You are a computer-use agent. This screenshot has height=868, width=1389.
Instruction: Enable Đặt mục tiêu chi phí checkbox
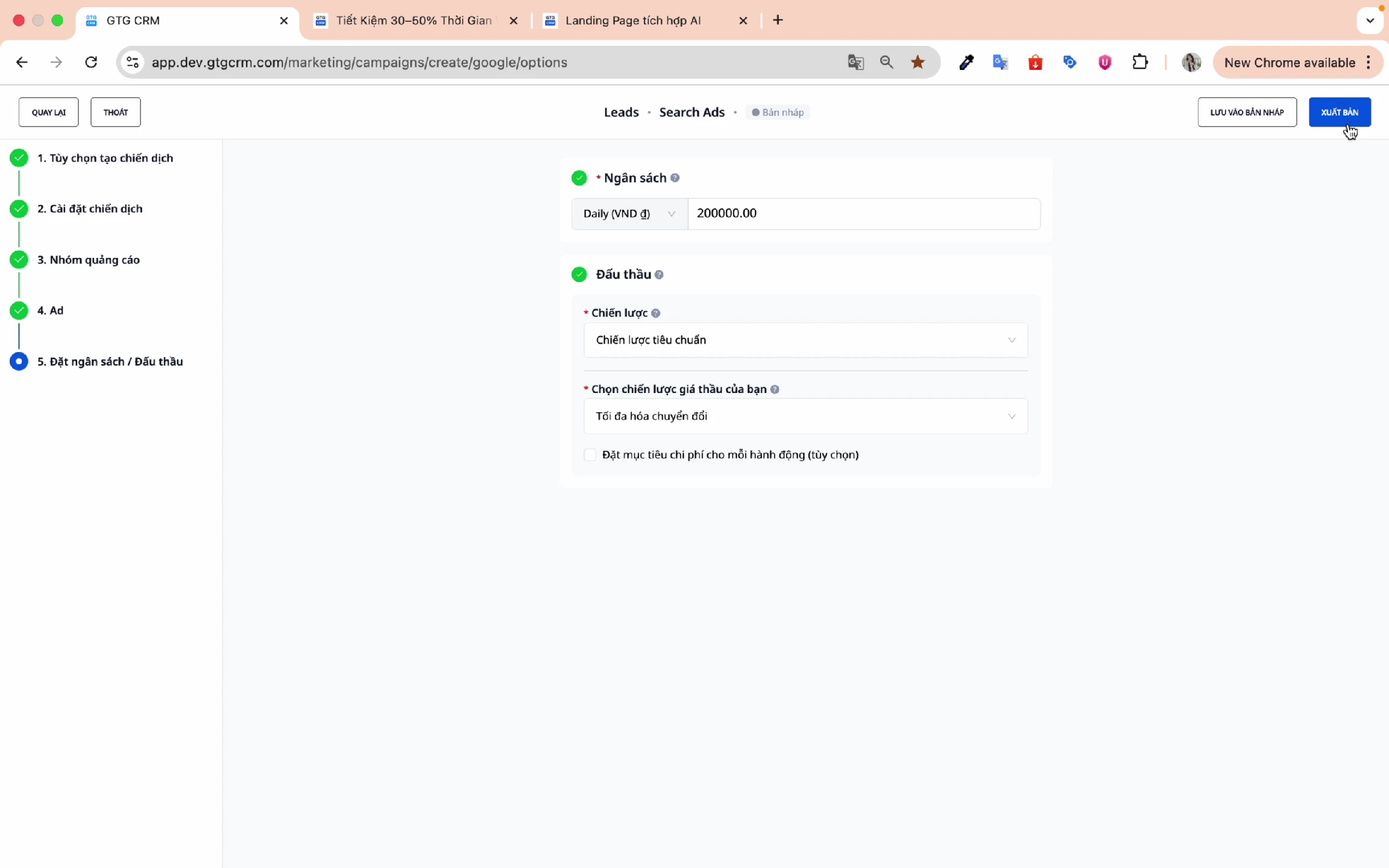pyautogui.click(x=590, y=454)
